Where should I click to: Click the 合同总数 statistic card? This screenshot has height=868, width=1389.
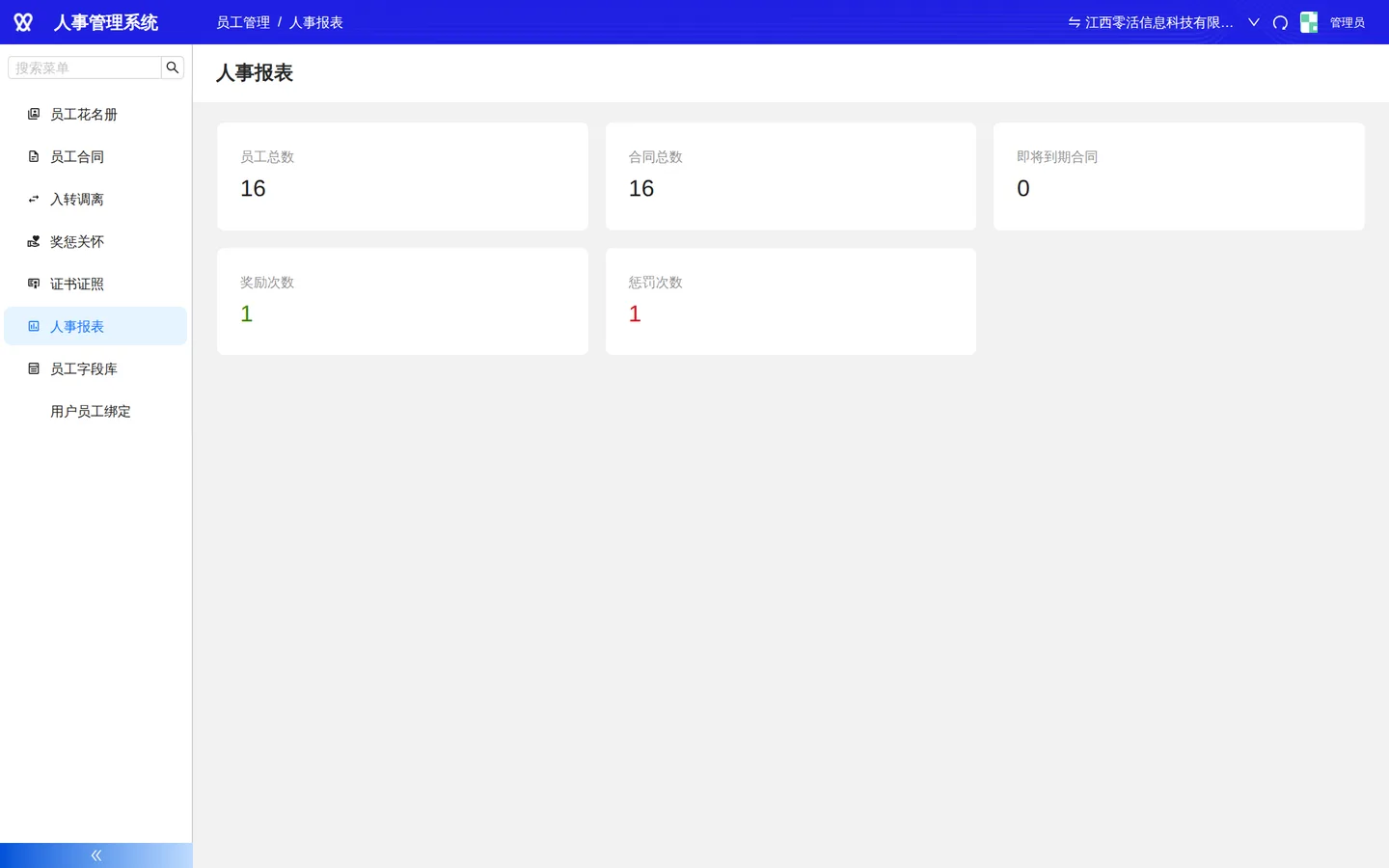[x=791, y=176]
